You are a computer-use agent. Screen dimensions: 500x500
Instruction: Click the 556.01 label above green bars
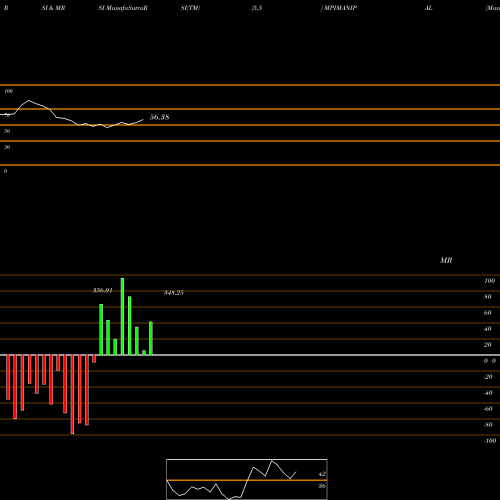(x=103, y=290)
